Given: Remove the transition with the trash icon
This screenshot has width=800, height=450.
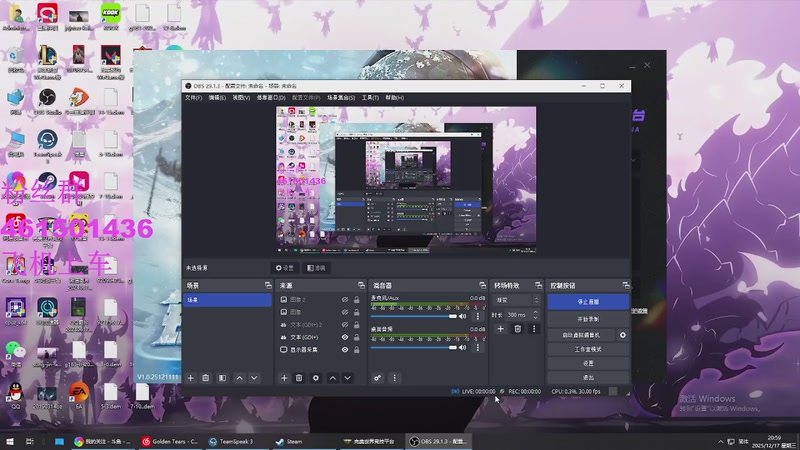Looking at the screenshot, I should (517, 329).
